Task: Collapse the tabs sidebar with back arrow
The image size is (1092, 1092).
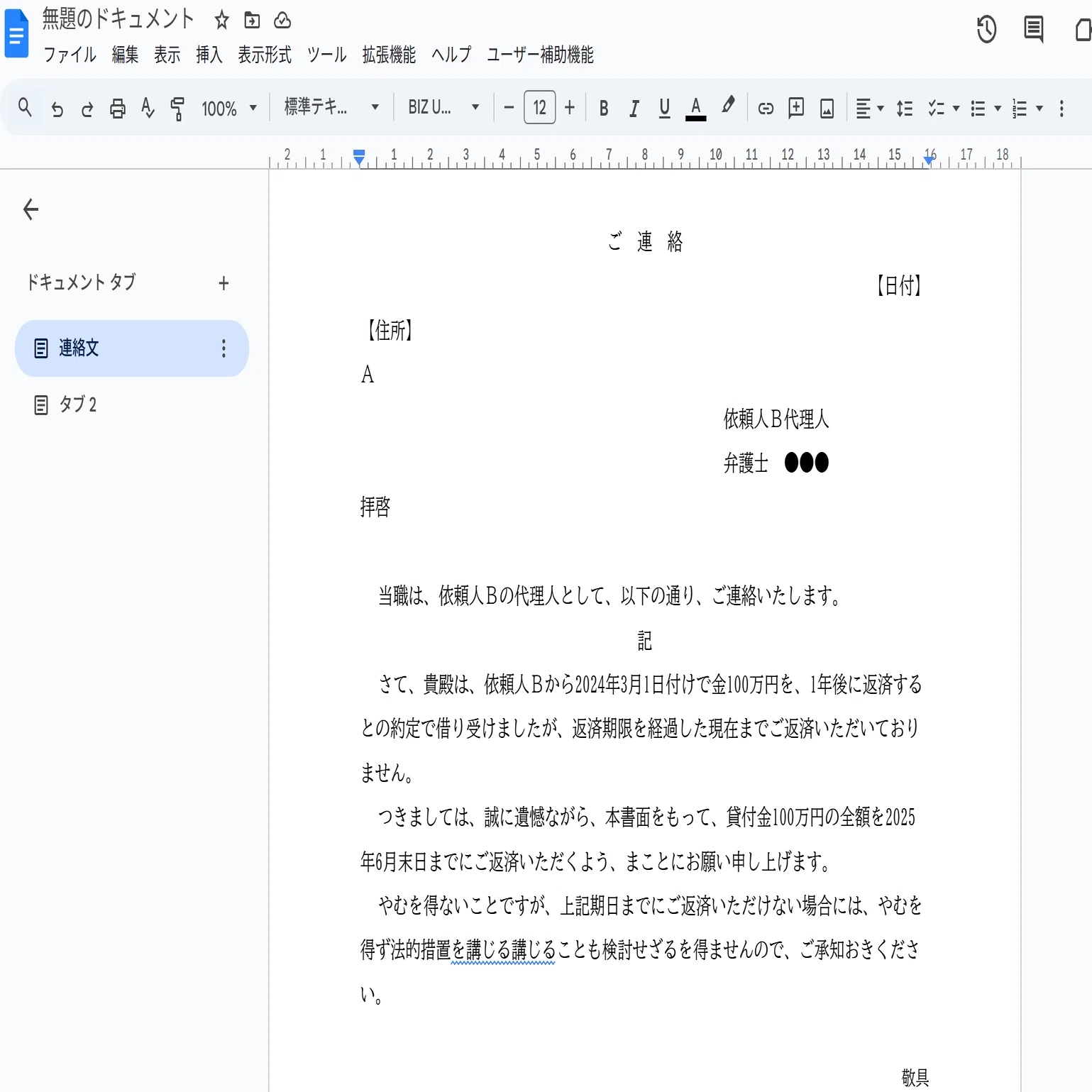Action: (x=31, y=209)
